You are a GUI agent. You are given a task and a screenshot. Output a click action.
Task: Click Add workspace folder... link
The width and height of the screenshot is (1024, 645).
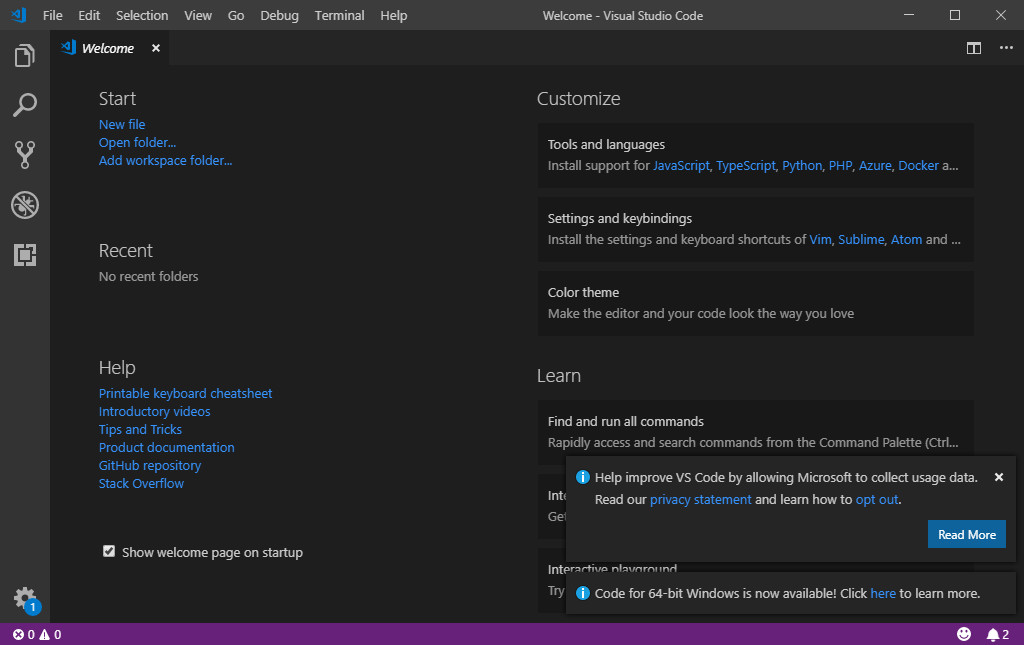pyautogui.click(x=165, y=161)
